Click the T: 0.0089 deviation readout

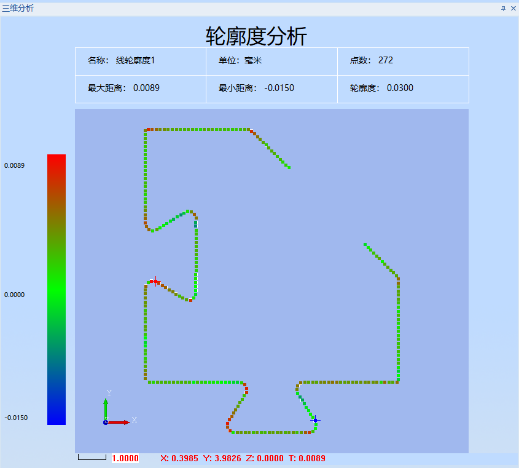tap(307, 458)
